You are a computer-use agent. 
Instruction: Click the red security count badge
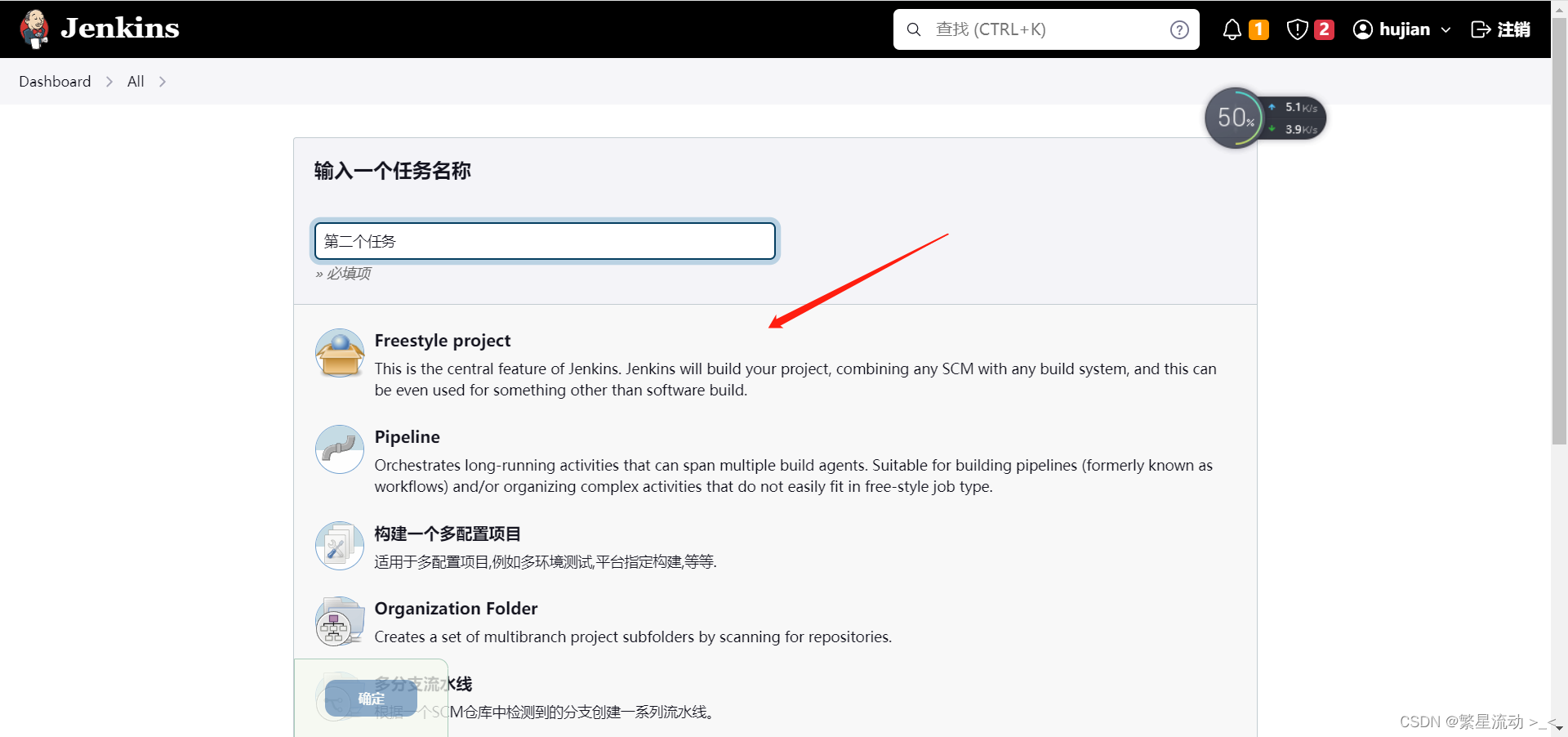1325,29
